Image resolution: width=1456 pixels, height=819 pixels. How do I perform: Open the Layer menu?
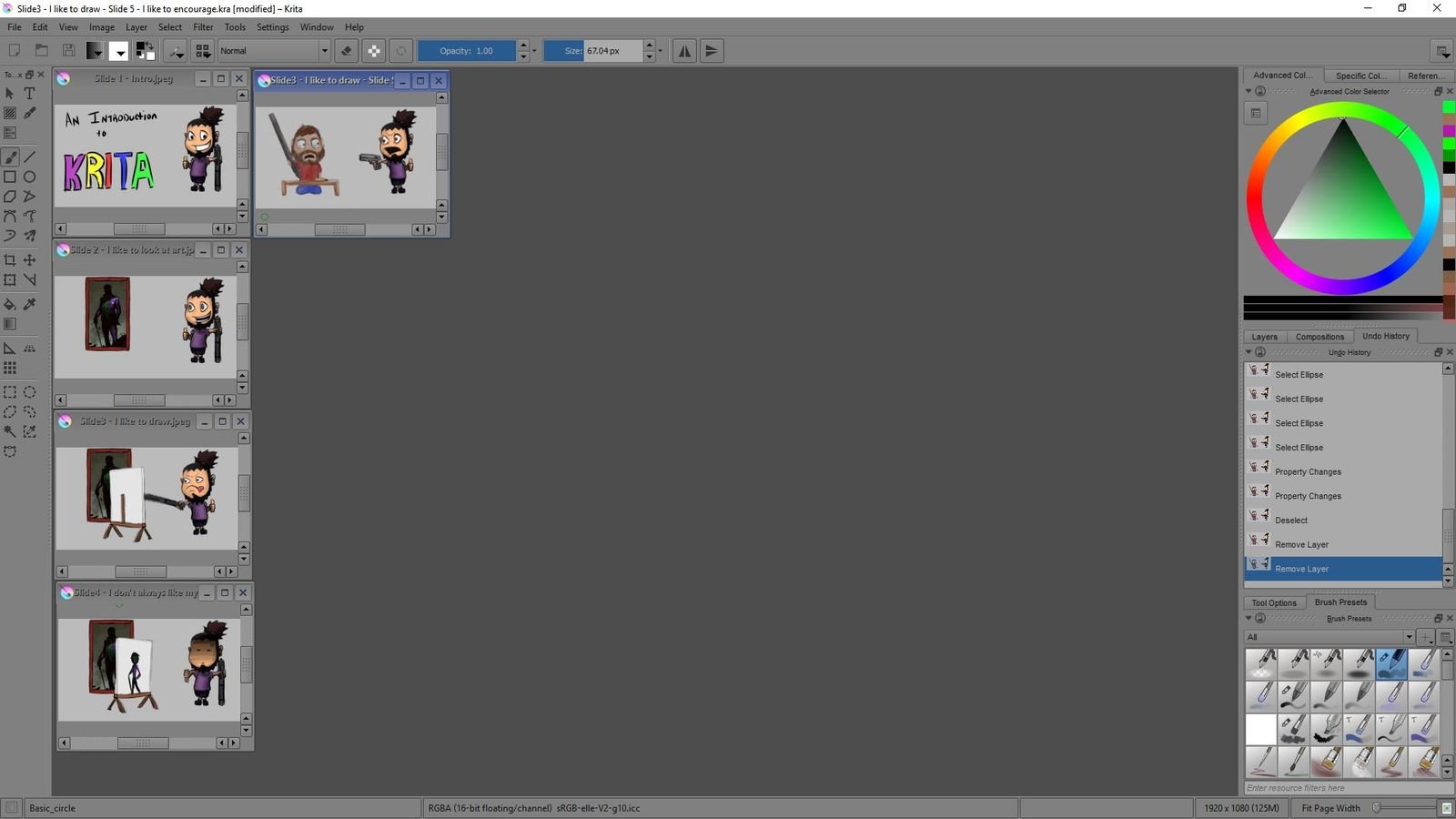pos(136,27)
